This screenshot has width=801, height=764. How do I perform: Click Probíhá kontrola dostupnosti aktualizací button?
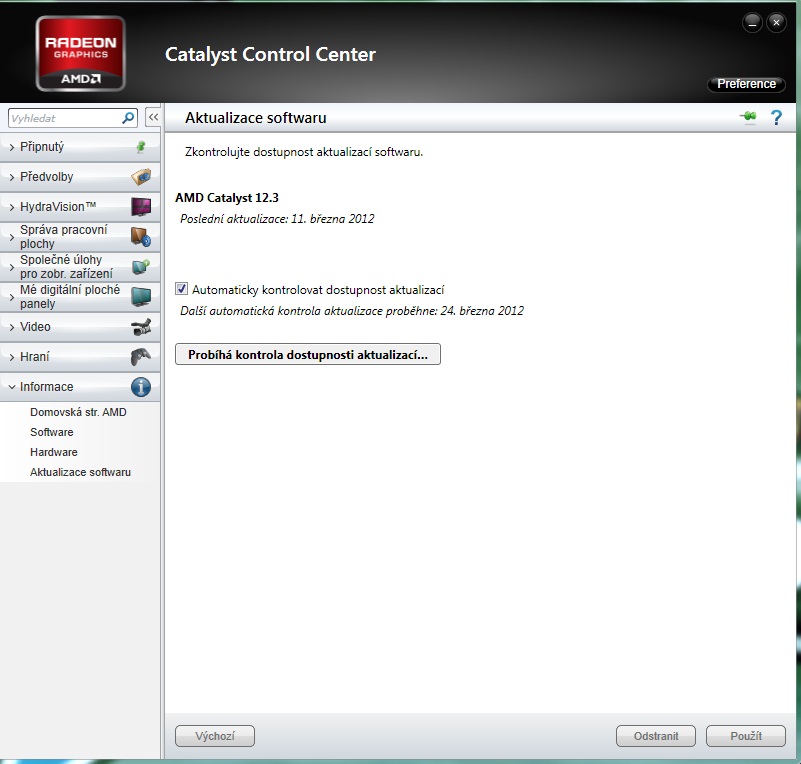(308, 354)
